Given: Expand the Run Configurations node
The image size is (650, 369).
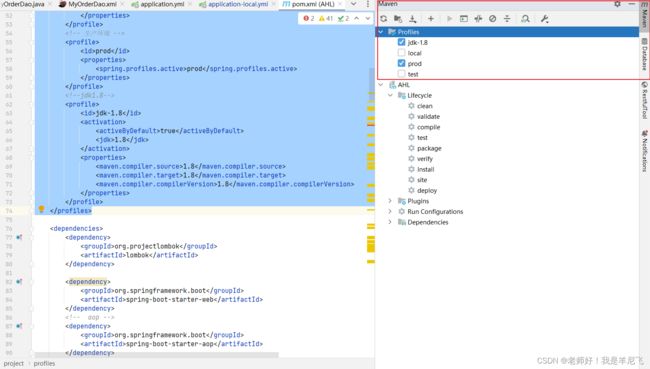Looking at the screenshot, I should pos(390,211).
